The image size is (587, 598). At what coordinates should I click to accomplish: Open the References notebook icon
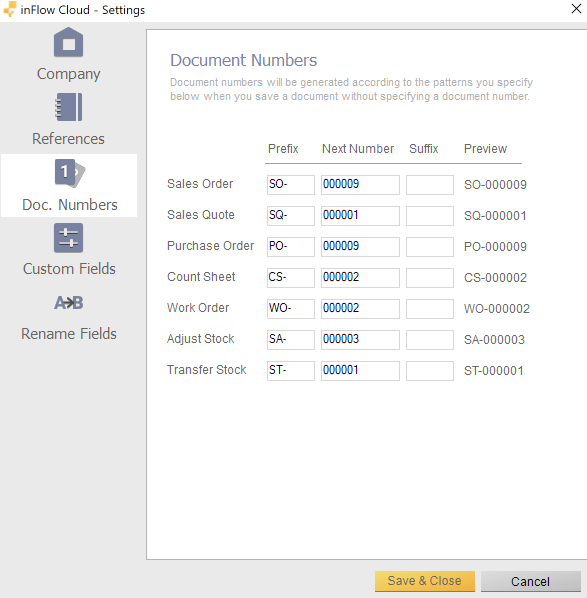tap(69, 107)
